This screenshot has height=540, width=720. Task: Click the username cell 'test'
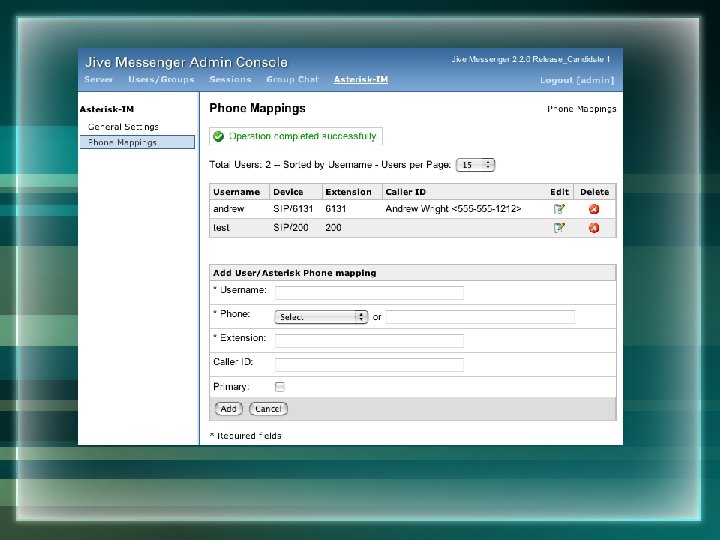click(x=221, y=228)
